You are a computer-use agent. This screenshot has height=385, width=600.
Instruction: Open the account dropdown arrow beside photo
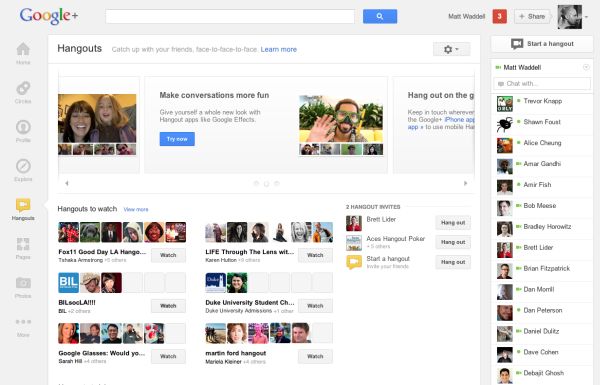(x=586, y=17)
